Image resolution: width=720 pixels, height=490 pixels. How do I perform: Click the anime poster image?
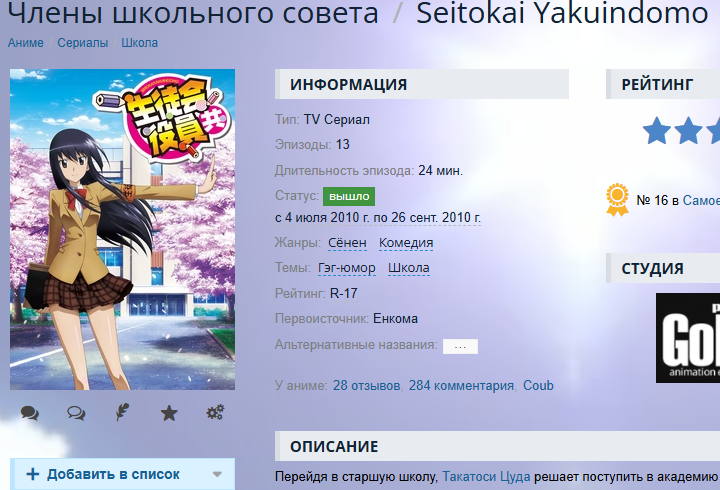(x=123, y=229)
